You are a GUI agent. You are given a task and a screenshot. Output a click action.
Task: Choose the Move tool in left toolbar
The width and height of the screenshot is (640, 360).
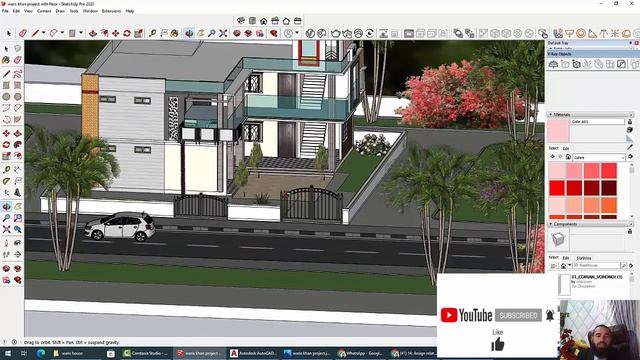(6, 133)
